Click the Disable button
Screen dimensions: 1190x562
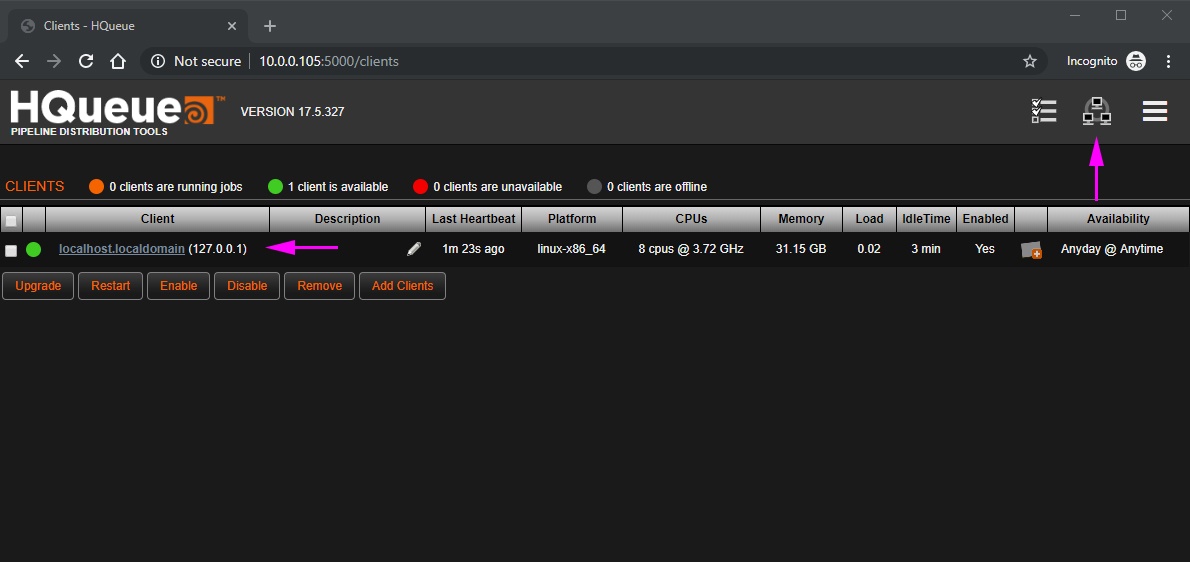point(247,286)
